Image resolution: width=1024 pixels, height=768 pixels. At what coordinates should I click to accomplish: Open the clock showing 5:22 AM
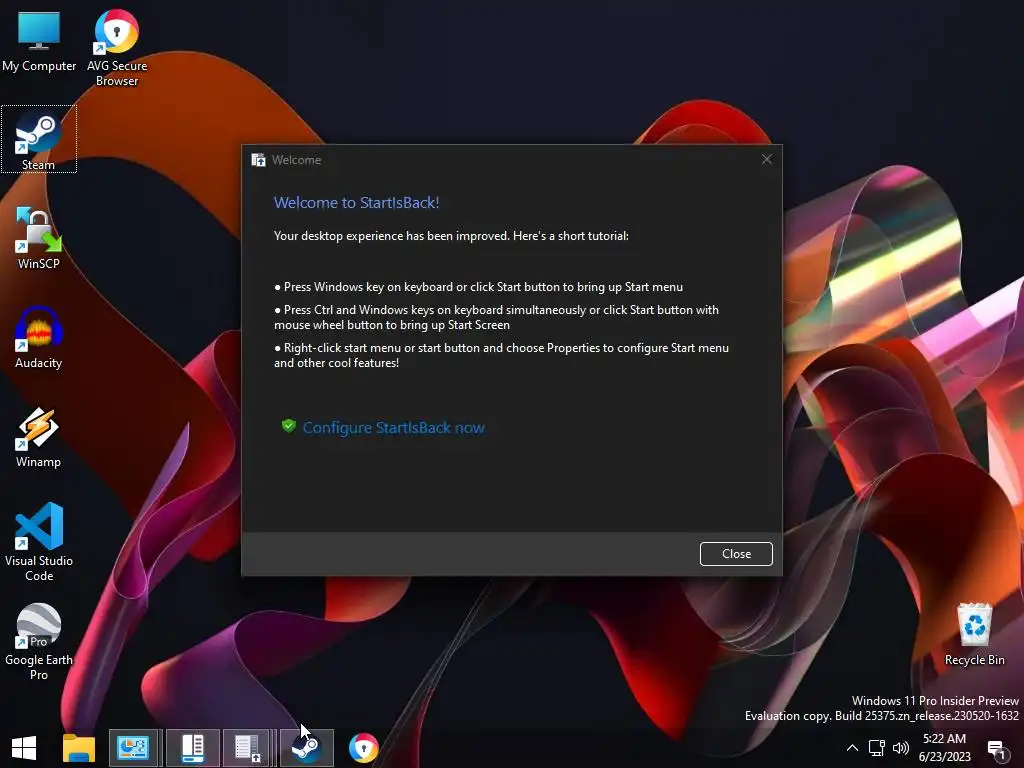point(944,748)
